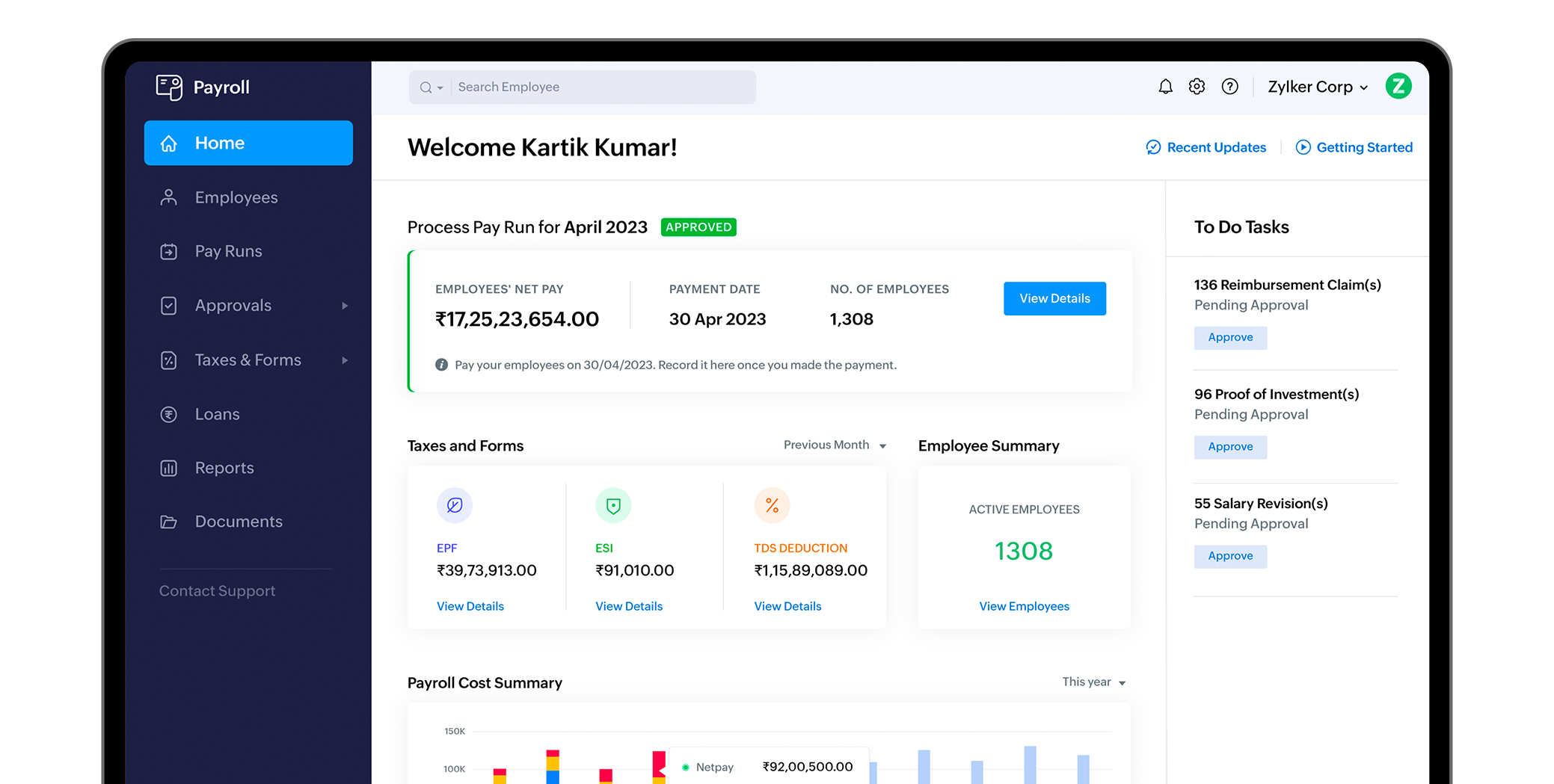Viewport: 1554px width, 784px height.
Task: Open the Zylker Corp organization menu
Action: click(1316, 86)
